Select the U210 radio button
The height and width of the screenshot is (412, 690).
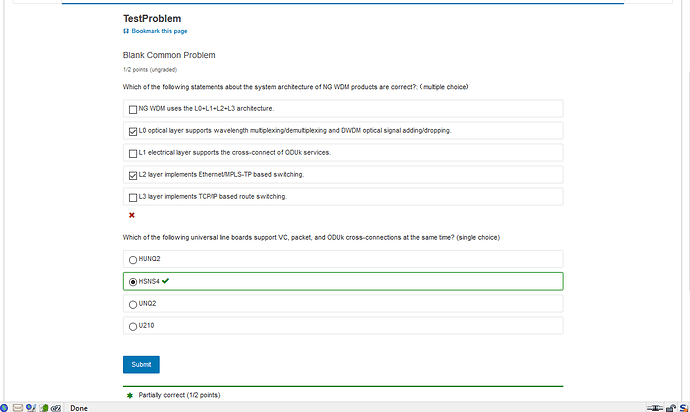pyautogui.click(x=133, y=326)
